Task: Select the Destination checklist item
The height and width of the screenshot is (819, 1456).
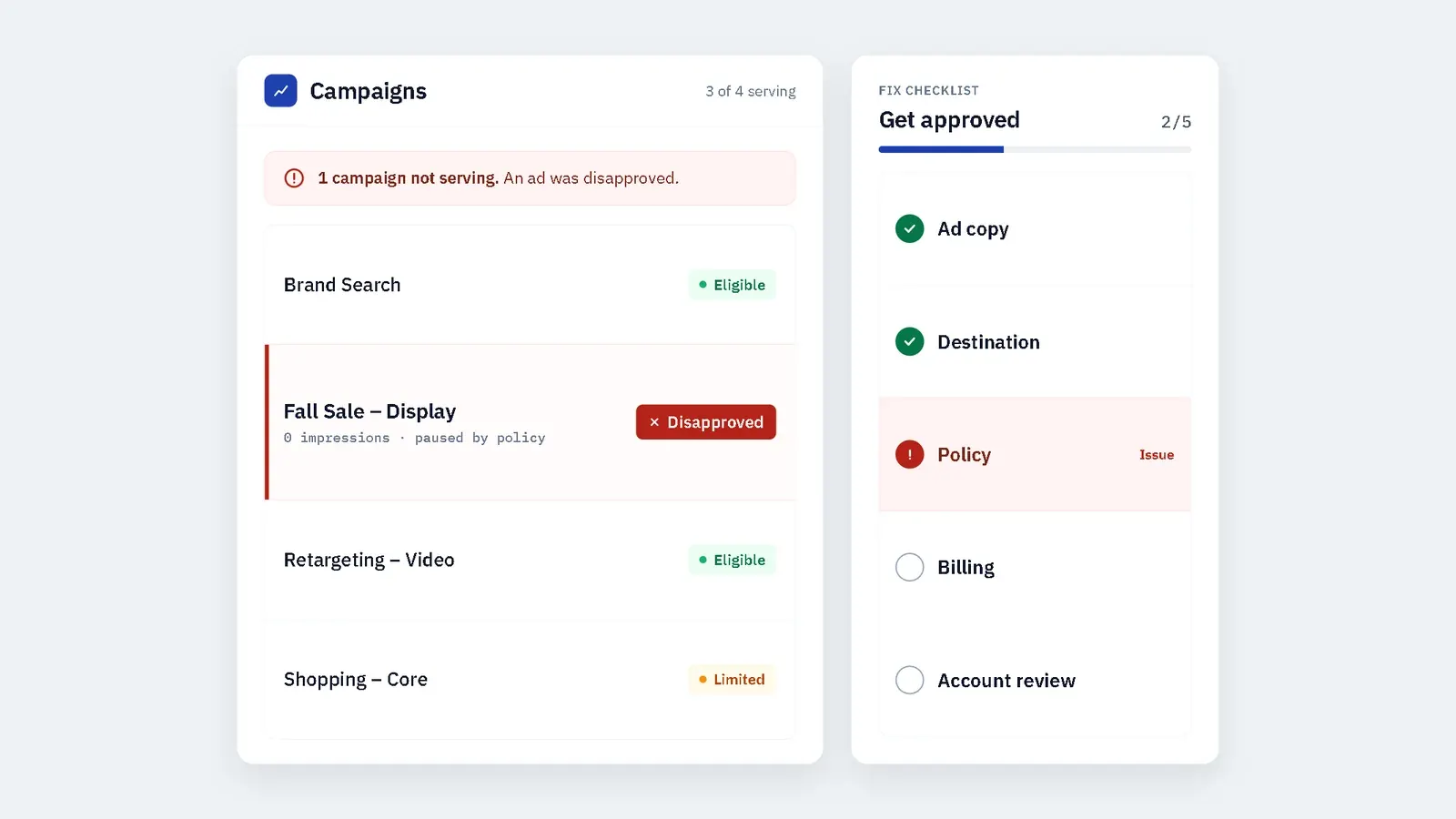Action: point(1035,341)
